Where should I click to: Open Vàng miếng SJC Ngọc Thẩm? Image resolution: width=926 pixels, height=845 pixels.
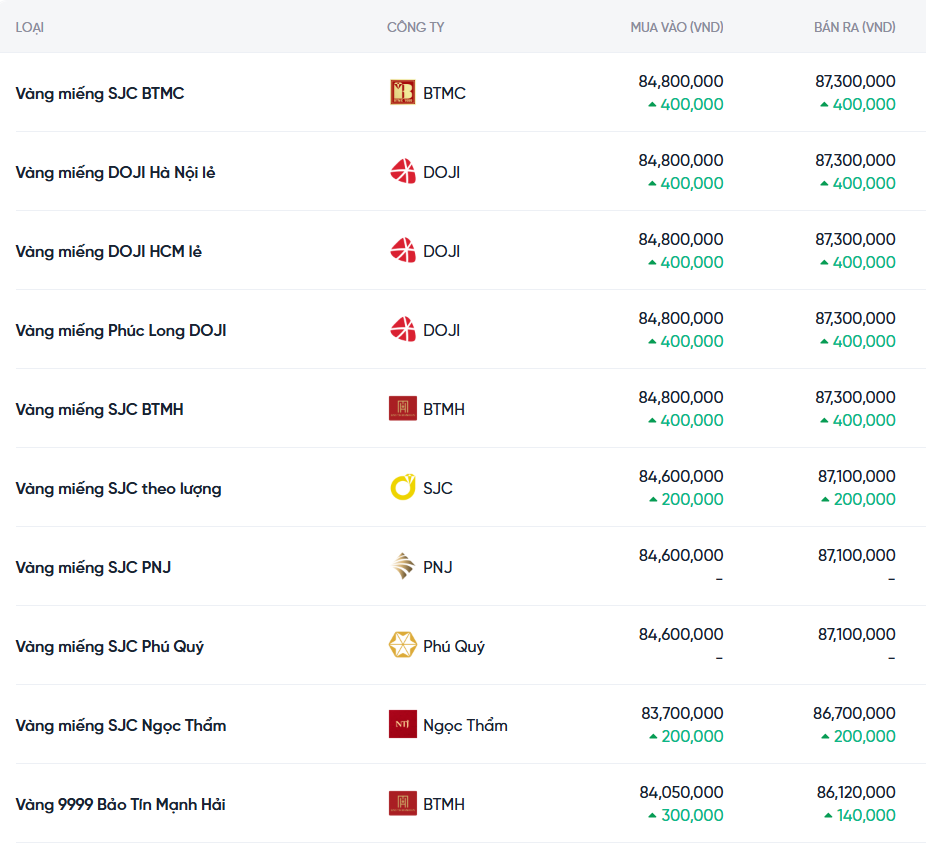pyautogui.click(x=121, y=725)
